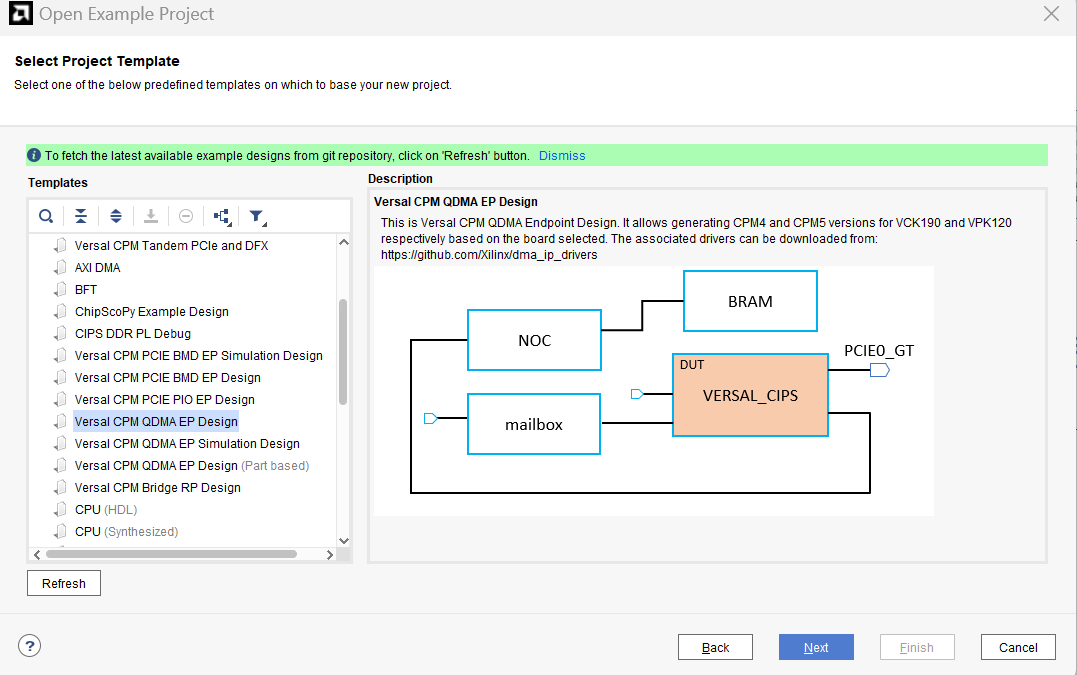Image resolution: width=1077 pixels, height=675 pixels.
Task: Select Versal CPM QDMA EP Simulation Design
Action: tap(187, 443)
